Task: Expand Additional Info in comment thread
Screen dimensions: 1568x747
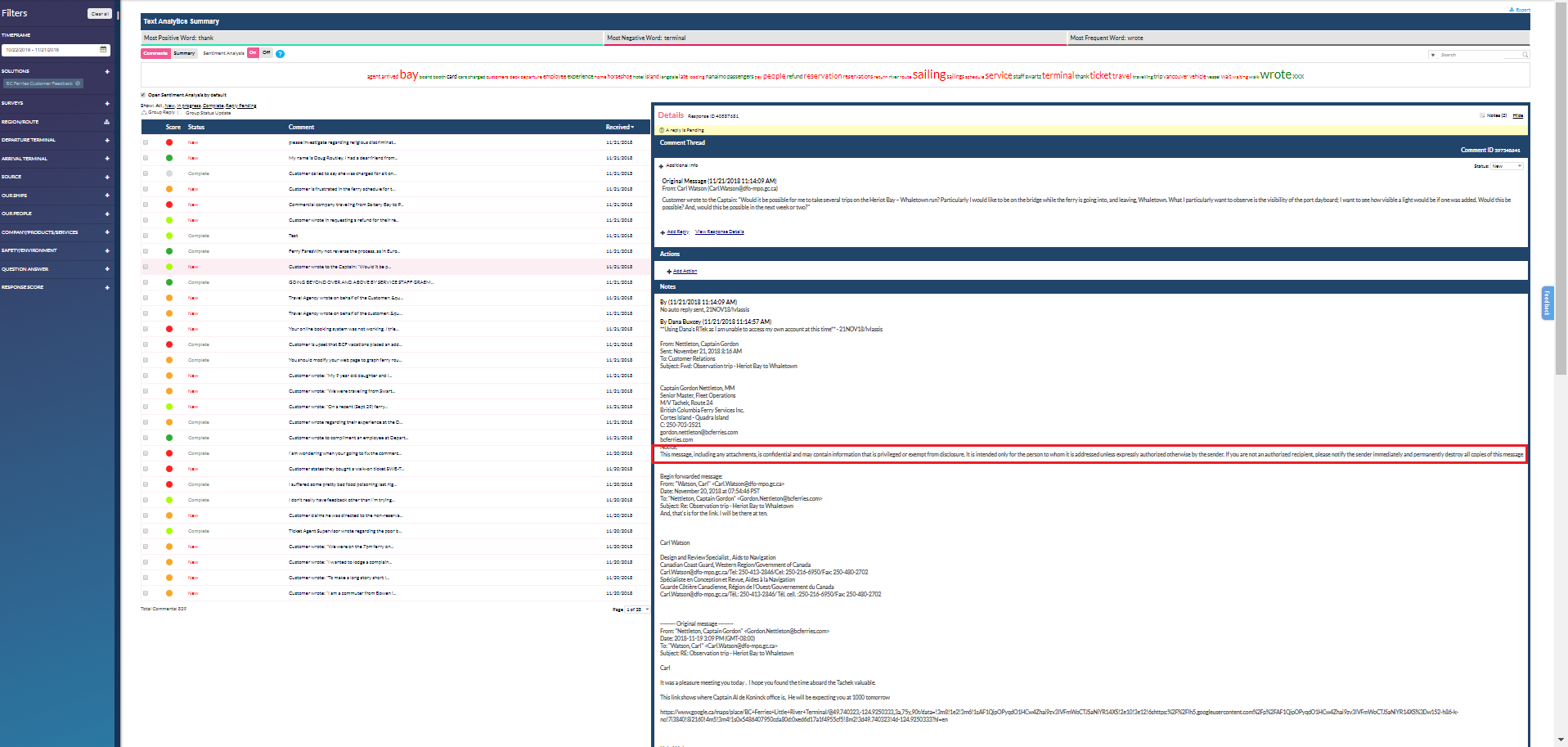Action: tap(661, 166)
